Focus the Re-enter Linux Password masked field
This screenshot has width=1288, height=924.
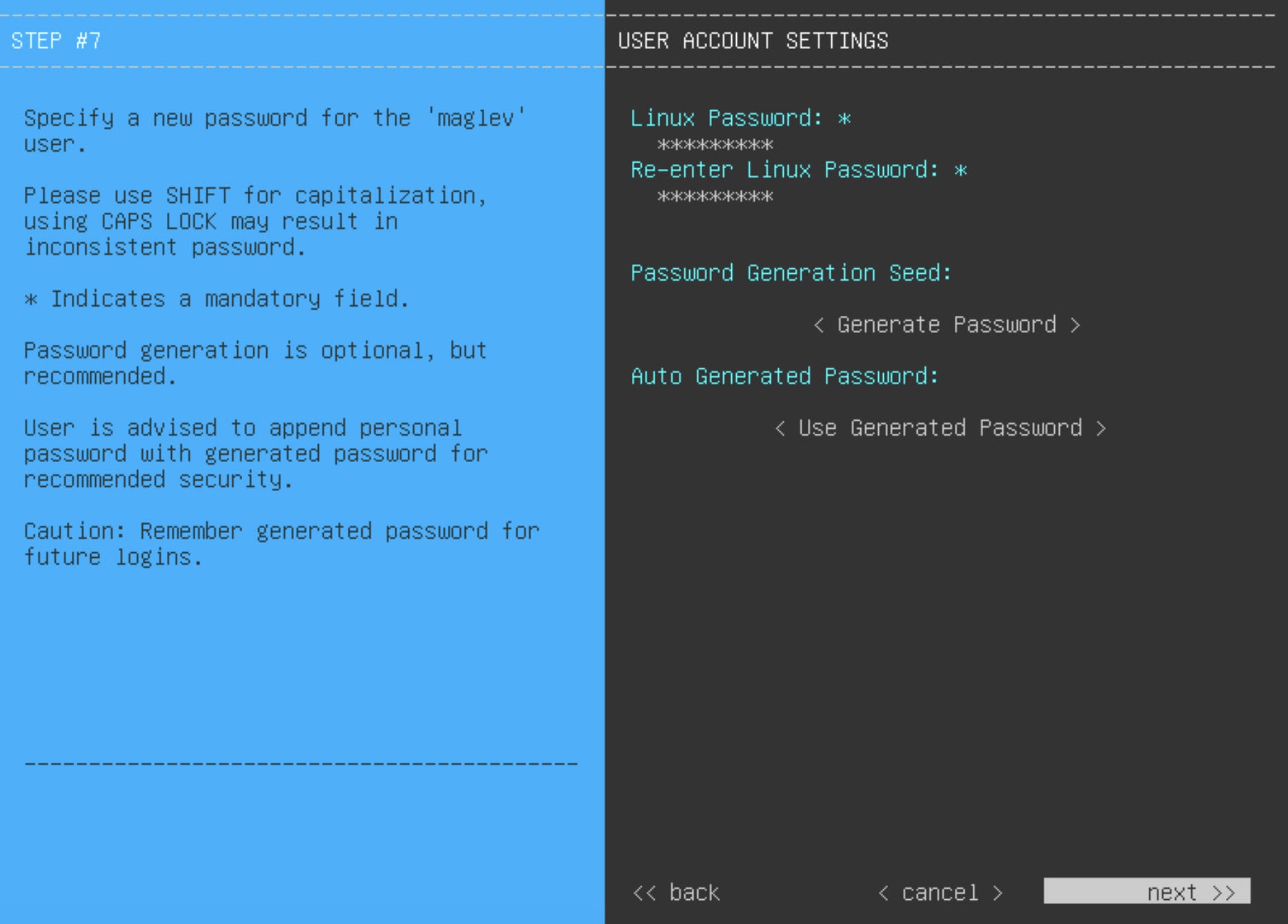point(715,197)
